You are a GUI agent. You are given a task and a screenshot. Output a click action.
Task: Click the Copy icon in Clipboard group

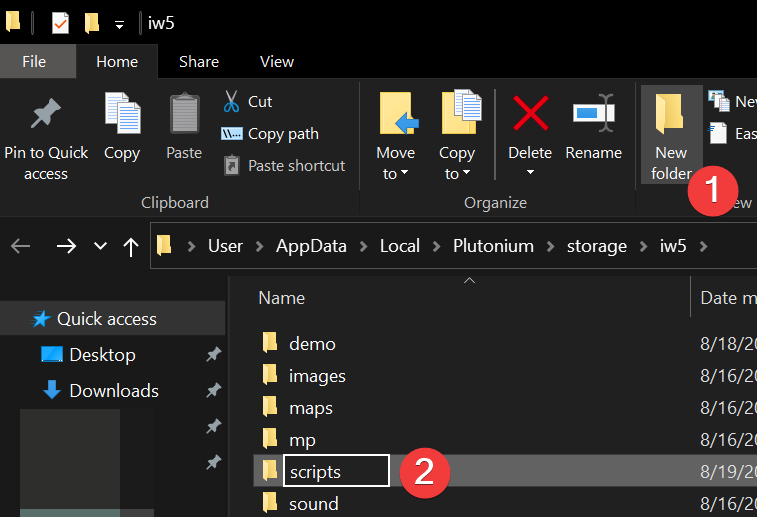coord(122,113)
